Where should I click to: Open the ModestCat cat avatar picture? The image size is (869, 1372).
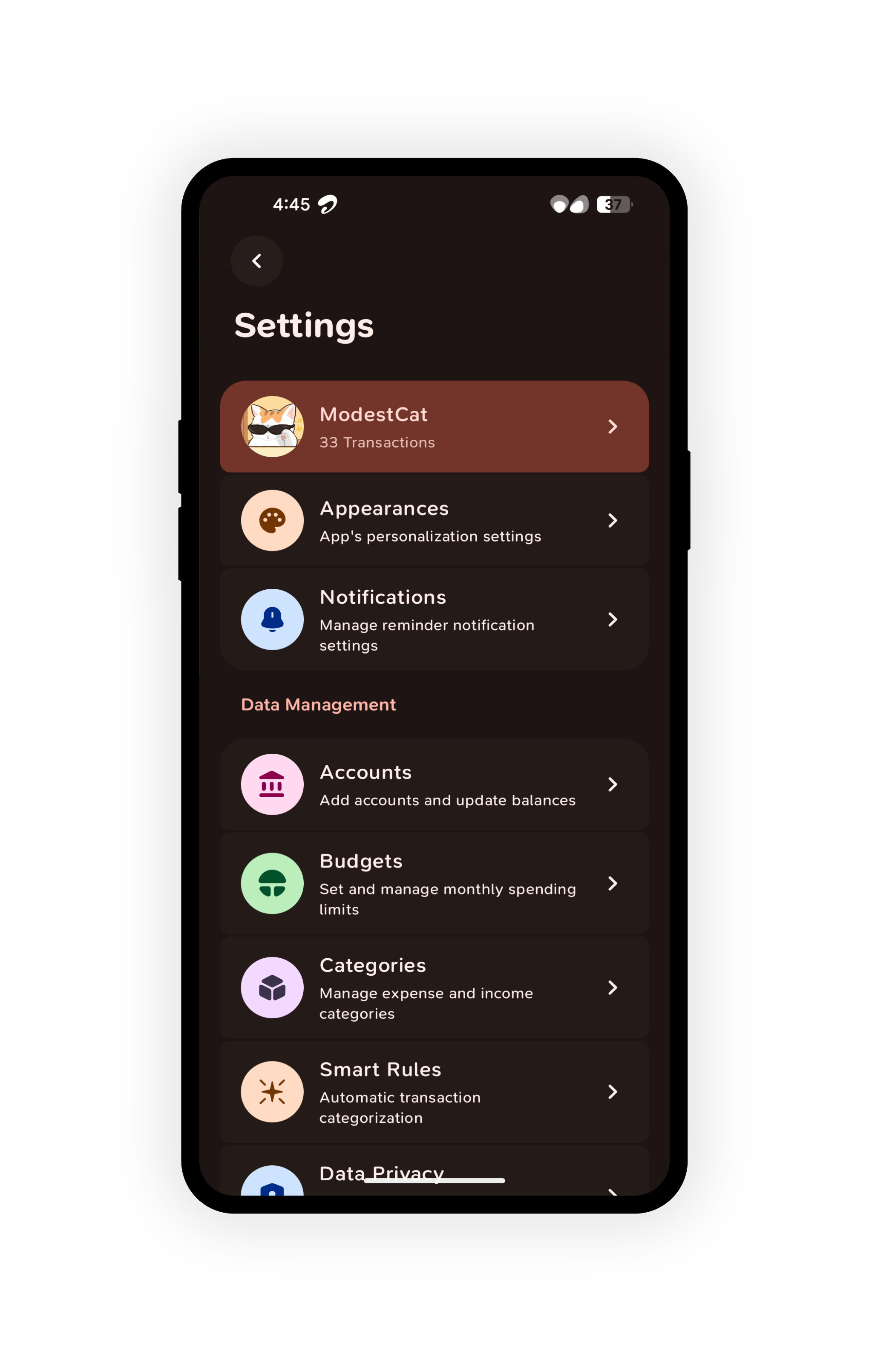(272, 426)
